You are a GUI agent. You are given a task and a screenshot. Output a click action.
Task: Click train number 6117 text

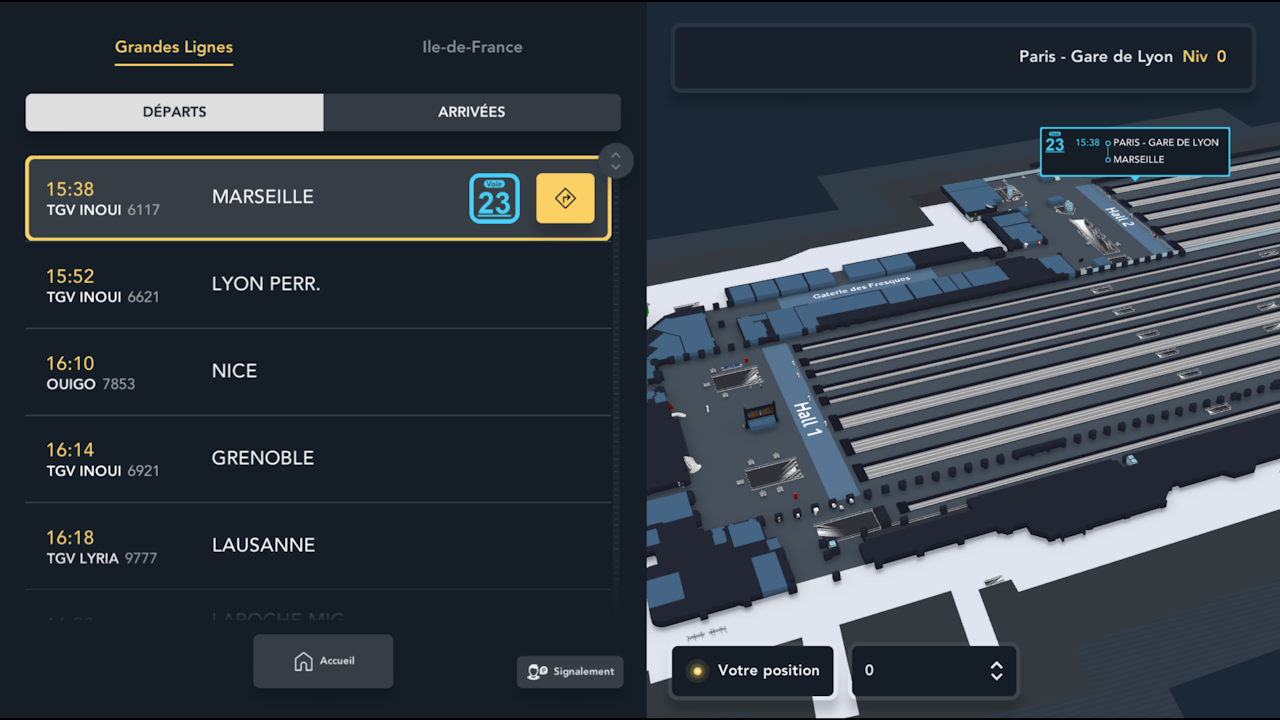[x=144, y=210]
